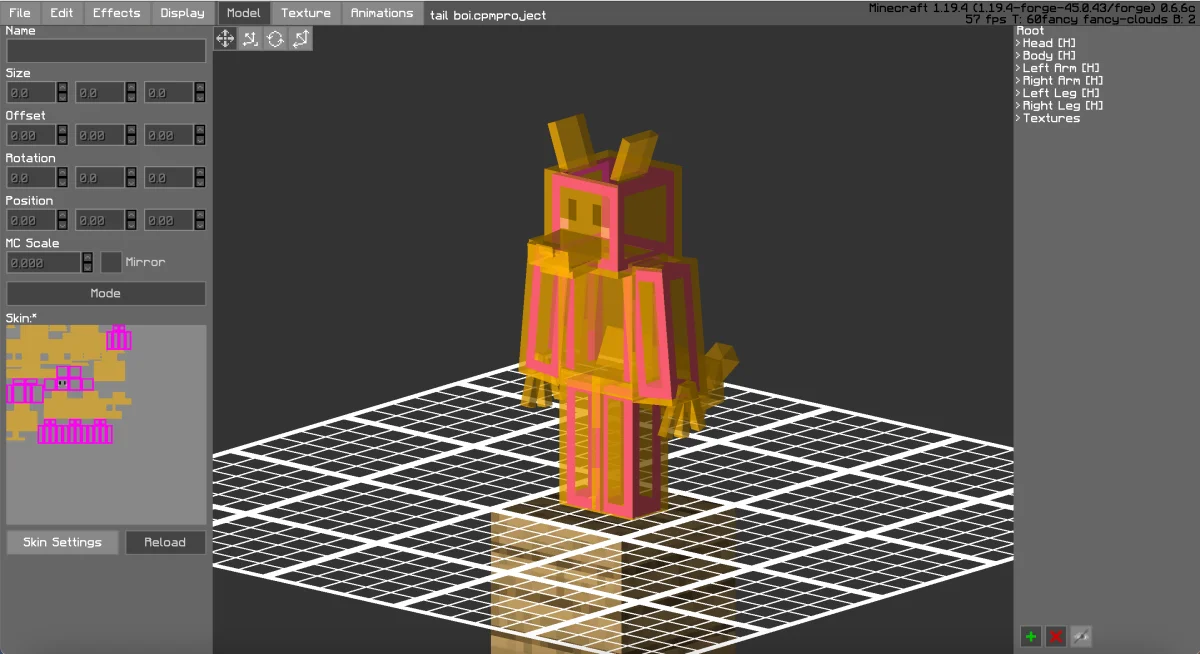Click the Size X value field
1200x654 pixels.
click(x=31, y=92)
